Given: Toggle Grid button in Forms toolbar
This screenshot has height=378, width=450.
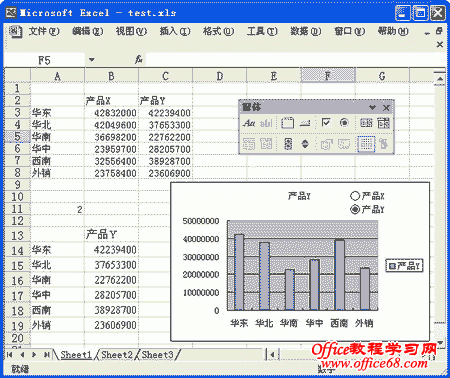Looking at the screenshot, I should 366,144.
